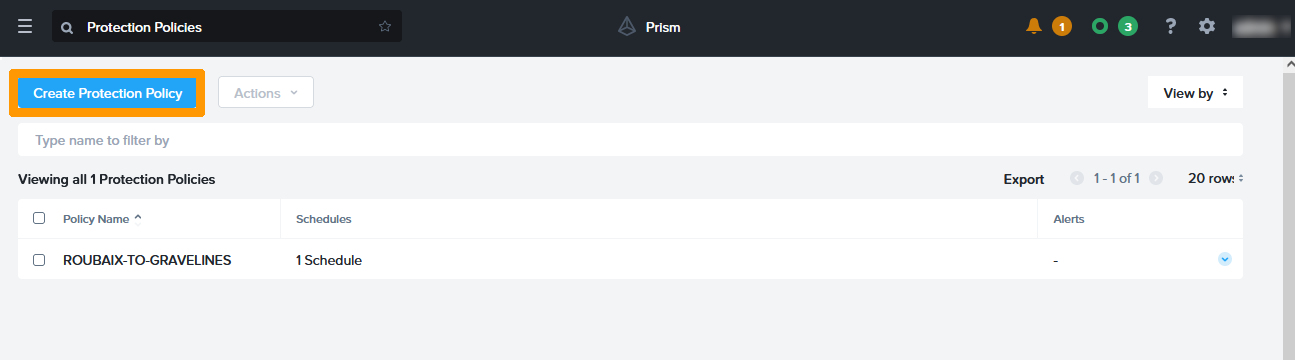Open the help question mark
Viewport: 1295px width, 360px height.
(x=1170, y=27)
